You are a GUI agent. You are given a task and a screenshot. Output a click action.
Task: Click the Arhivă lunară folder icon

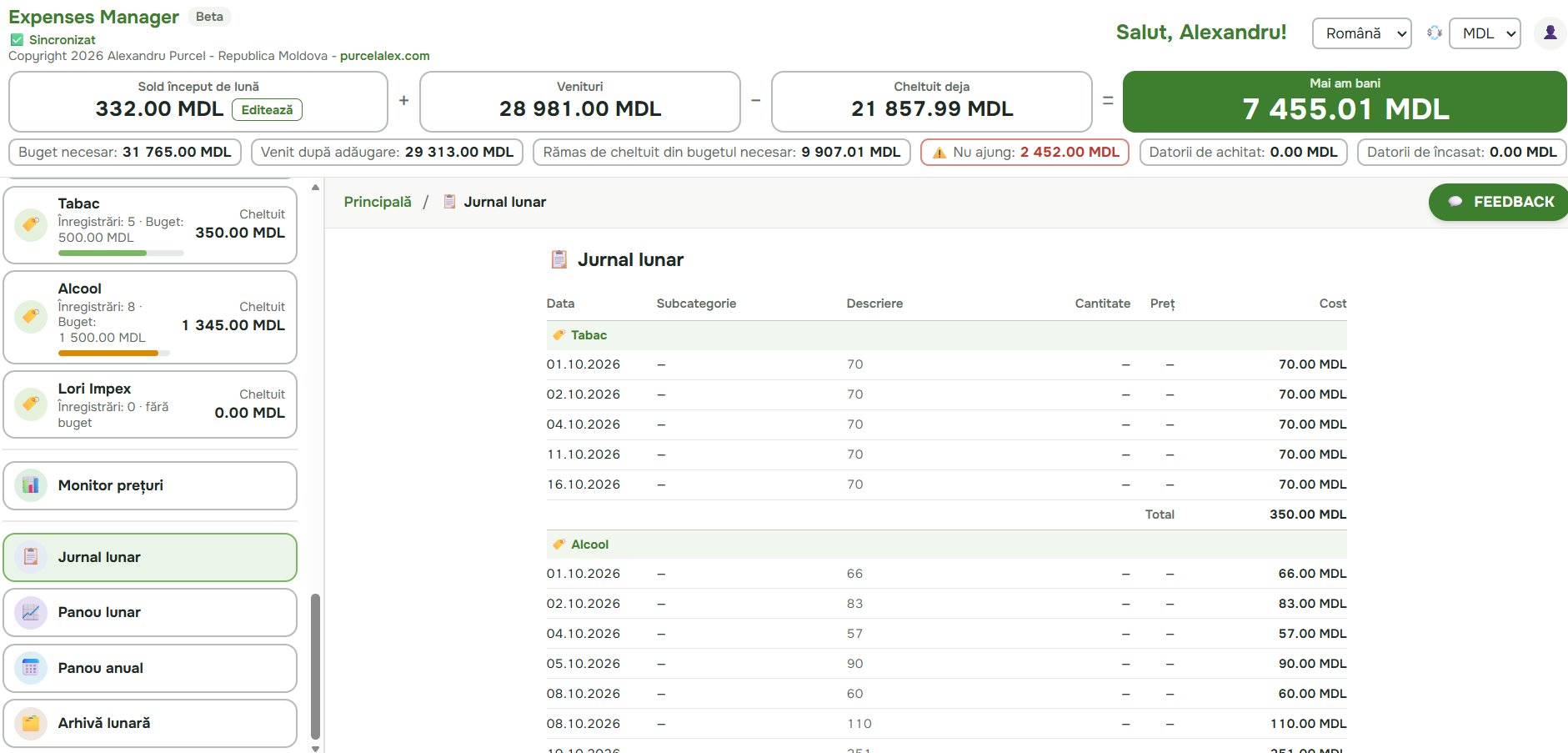pos(31,723)
